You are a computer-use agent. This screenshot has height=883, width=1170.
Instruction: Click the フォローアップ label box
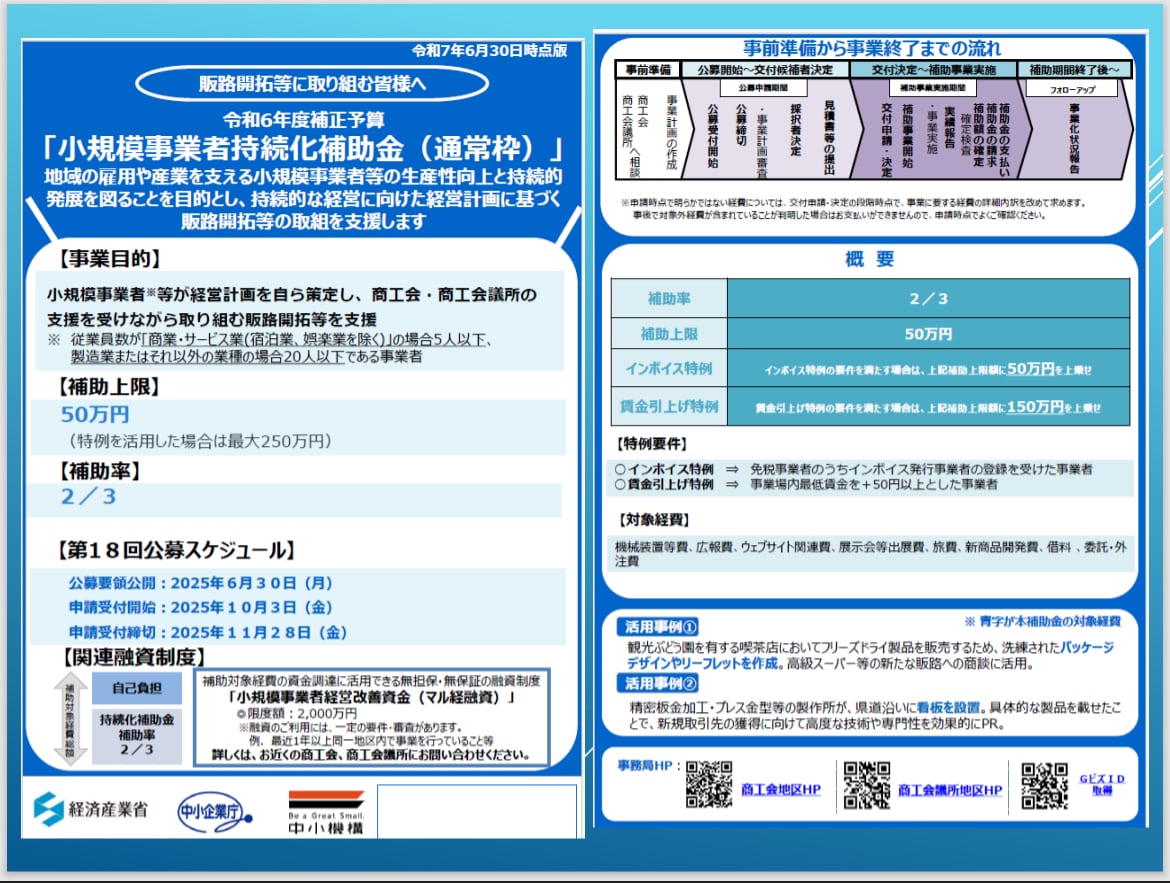[x=1072, y=89]
